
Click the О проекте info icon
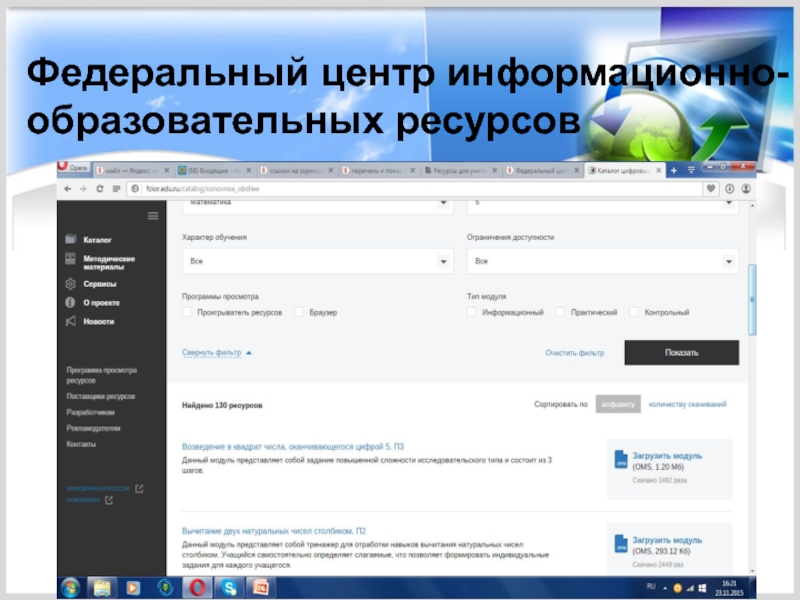(71, 302)
